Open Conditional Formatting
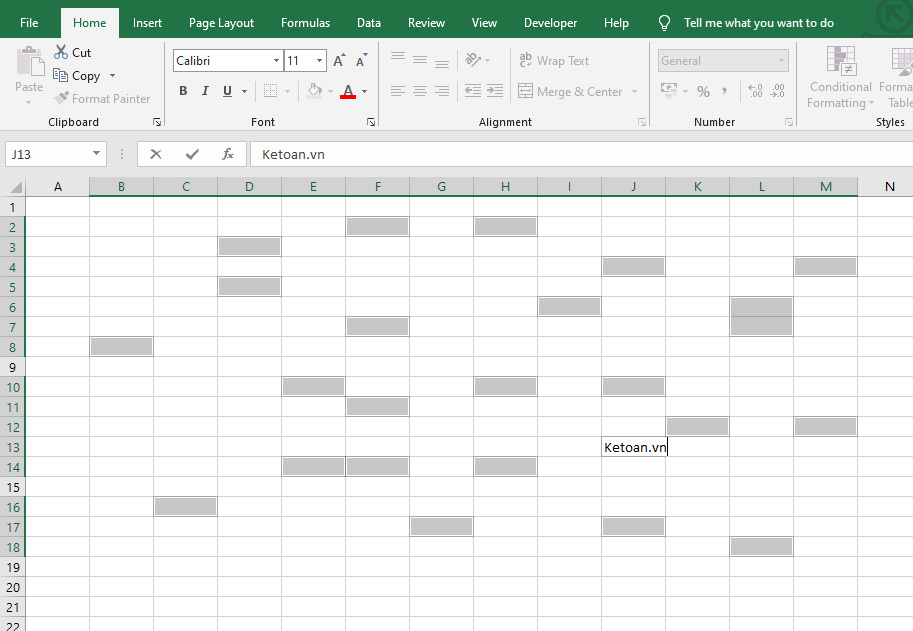Image resolution: width=913 pixels, height=631 pixels. [x=840, y=77]
